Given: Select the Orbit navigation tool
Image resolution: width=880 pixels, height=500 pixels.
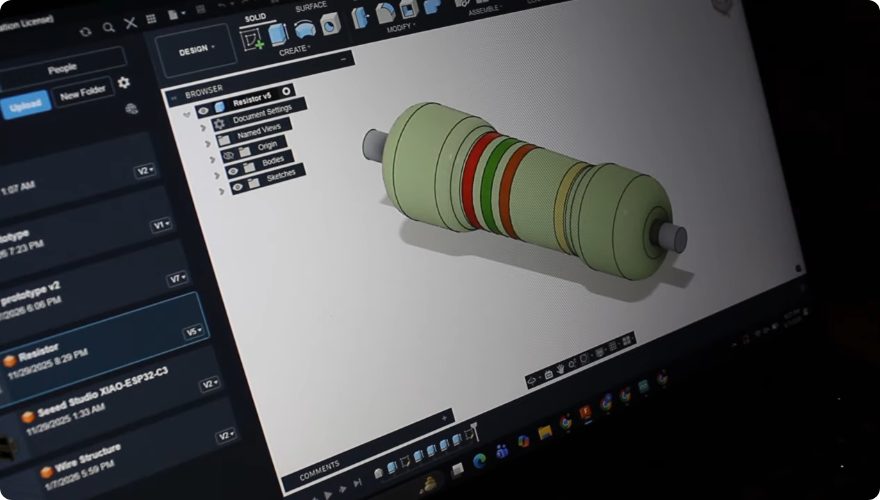Looking at the screenshot, I should tap(532, 382).
